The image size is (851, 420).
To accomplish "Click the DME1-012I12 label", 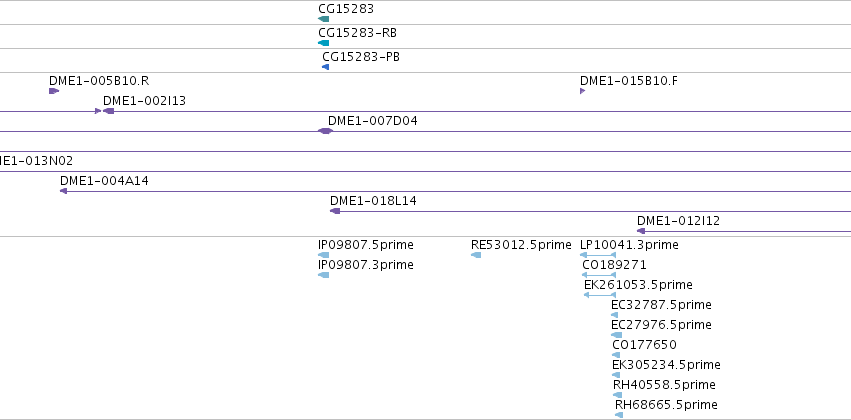I will pos(678,221).
